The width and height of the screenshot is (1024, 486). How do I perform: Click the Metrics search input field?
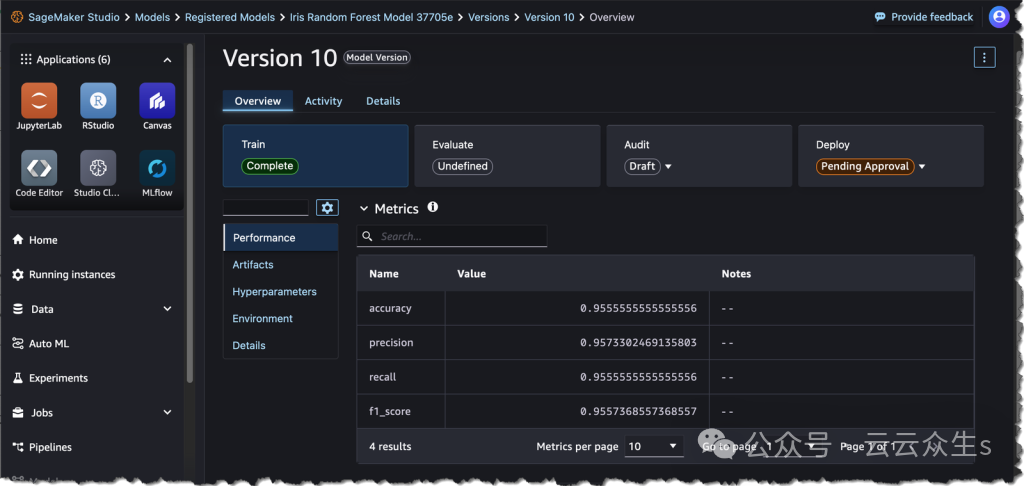(x=452, y=236)
